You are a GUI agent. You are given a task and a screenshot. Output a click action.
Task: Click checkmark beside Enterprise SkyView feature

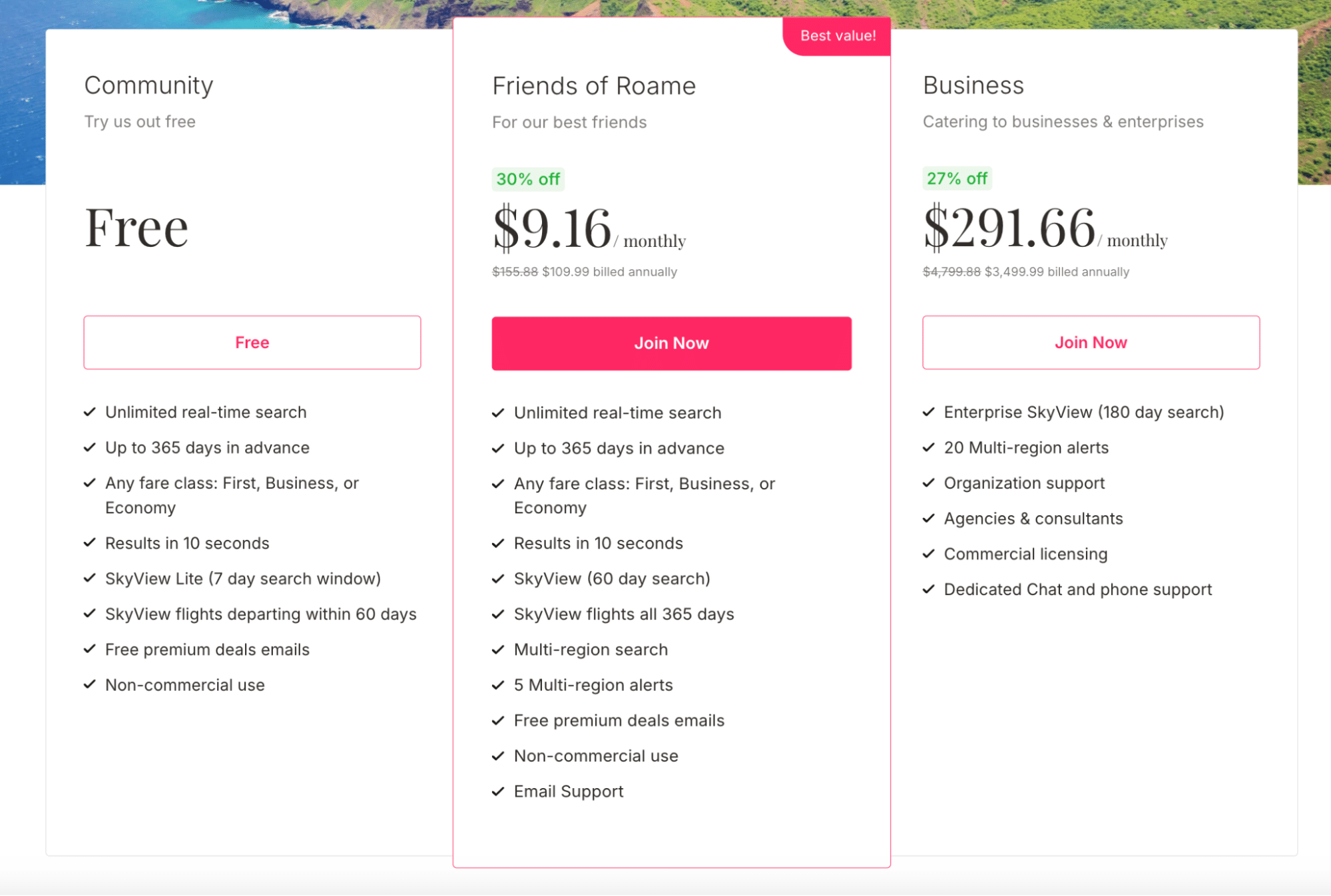point(929,412)
